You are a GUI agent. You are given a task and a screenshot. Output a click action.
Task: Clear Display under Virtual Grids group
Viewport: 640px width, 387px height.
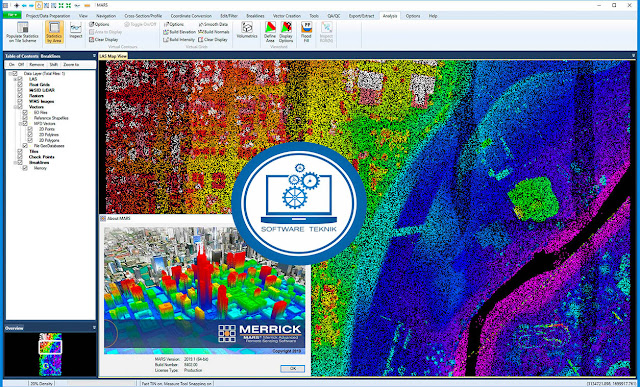pos(213,40)
